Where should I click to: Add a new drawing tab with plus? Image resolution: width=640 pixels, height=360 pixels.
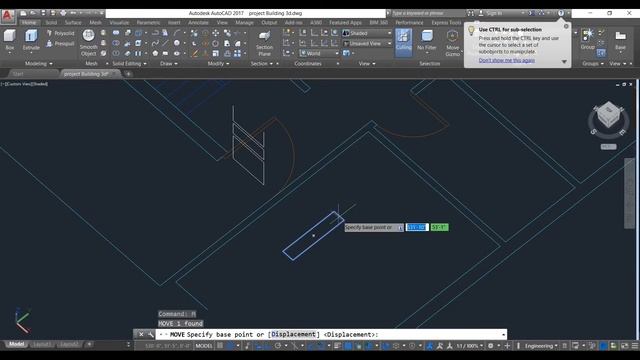(x=128, y=74)
